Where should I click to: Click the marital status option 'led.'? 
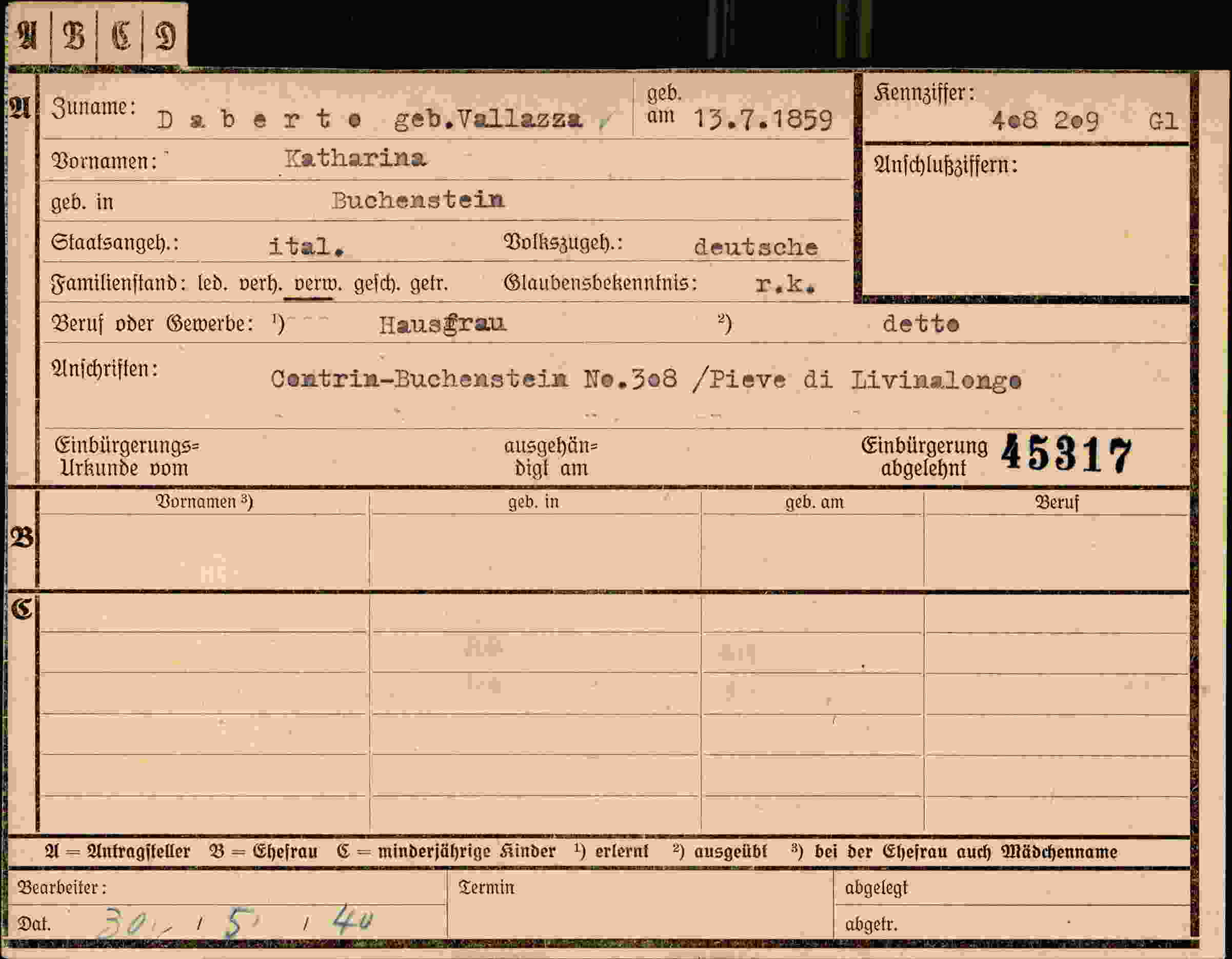point(213,283)
